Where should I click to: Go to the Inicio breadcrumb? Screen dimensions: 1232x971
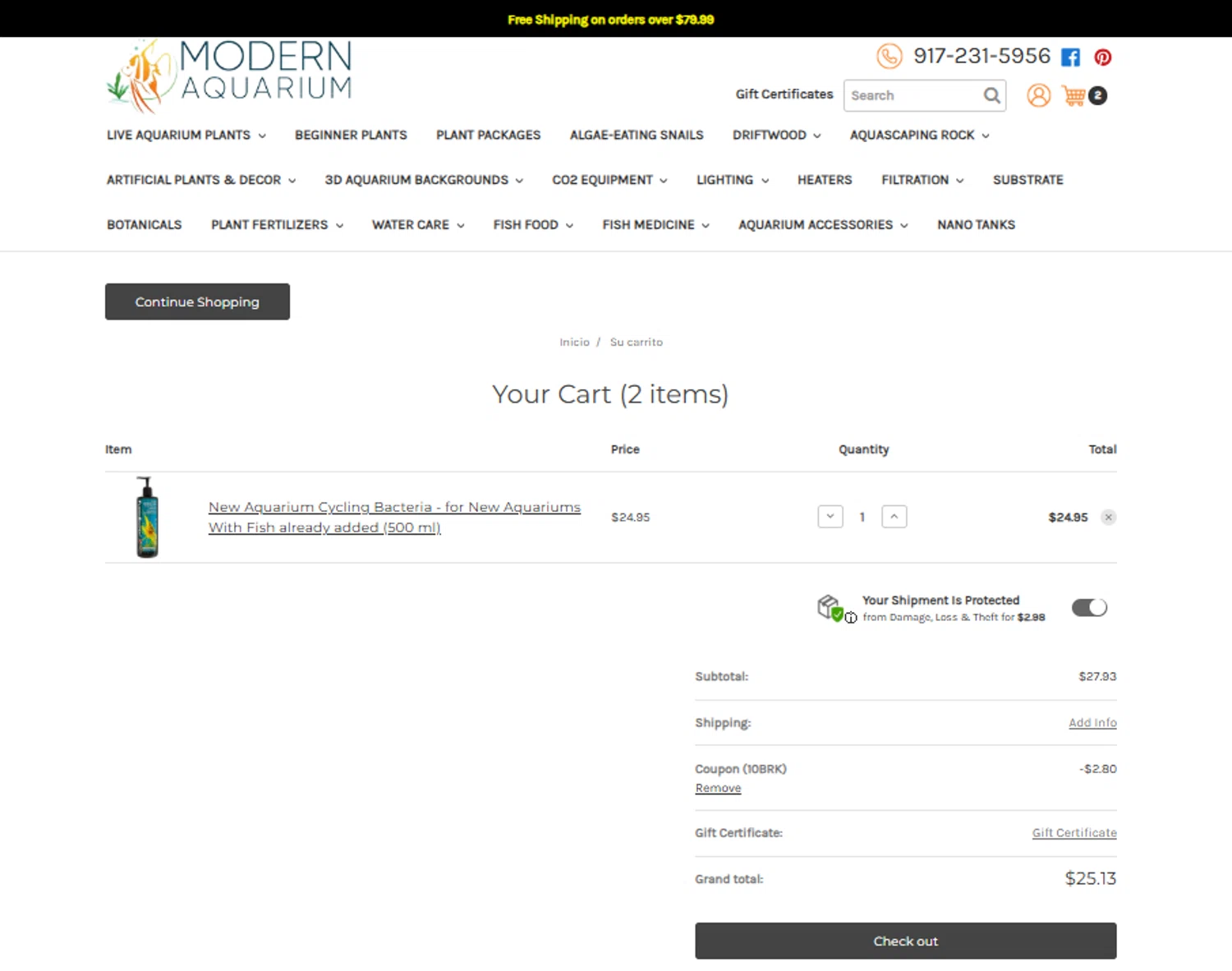point(574,343)
